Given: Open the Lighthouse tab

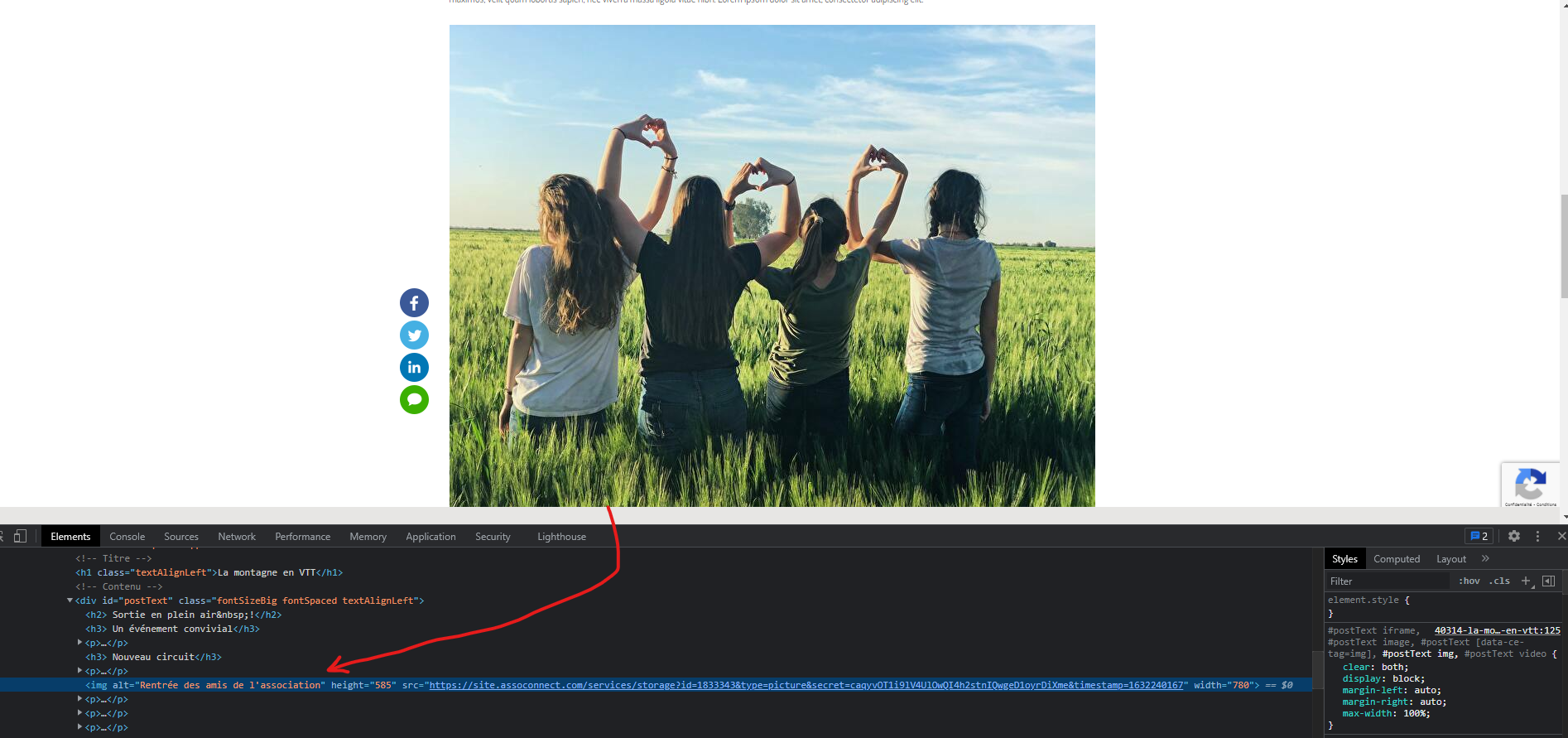Looking at the screenshot, I should pyautogui.click(x=561, y=537).
